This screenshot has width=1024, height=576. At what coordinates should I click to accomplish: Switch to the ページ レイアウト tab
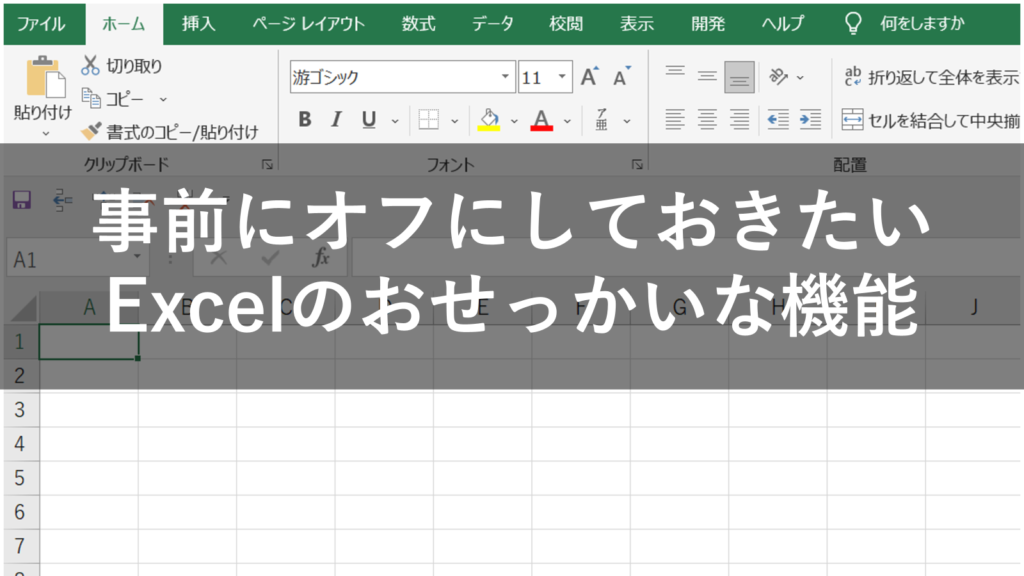[x=309, y=24]
